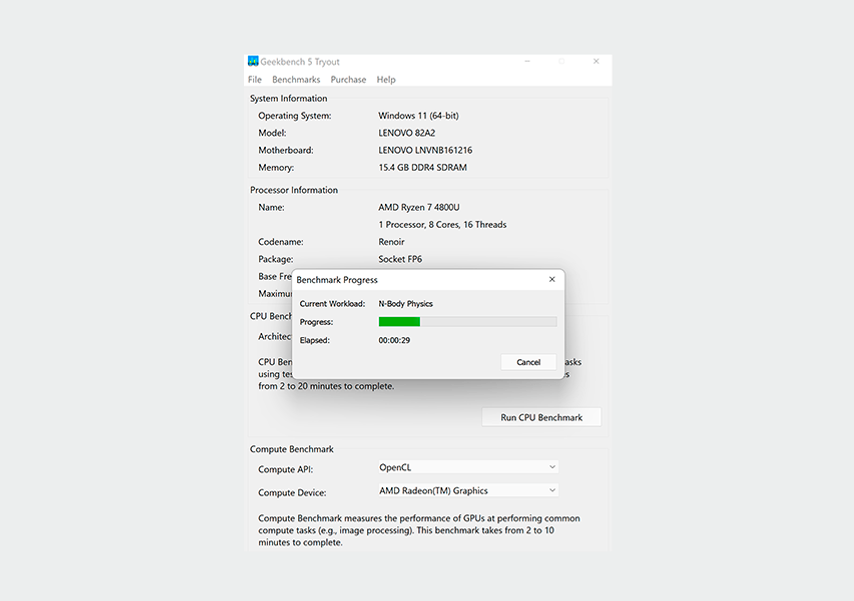Open the Help menu
Image resolution: width=854 pixels, height=601 pixels.
click(386, 80)
